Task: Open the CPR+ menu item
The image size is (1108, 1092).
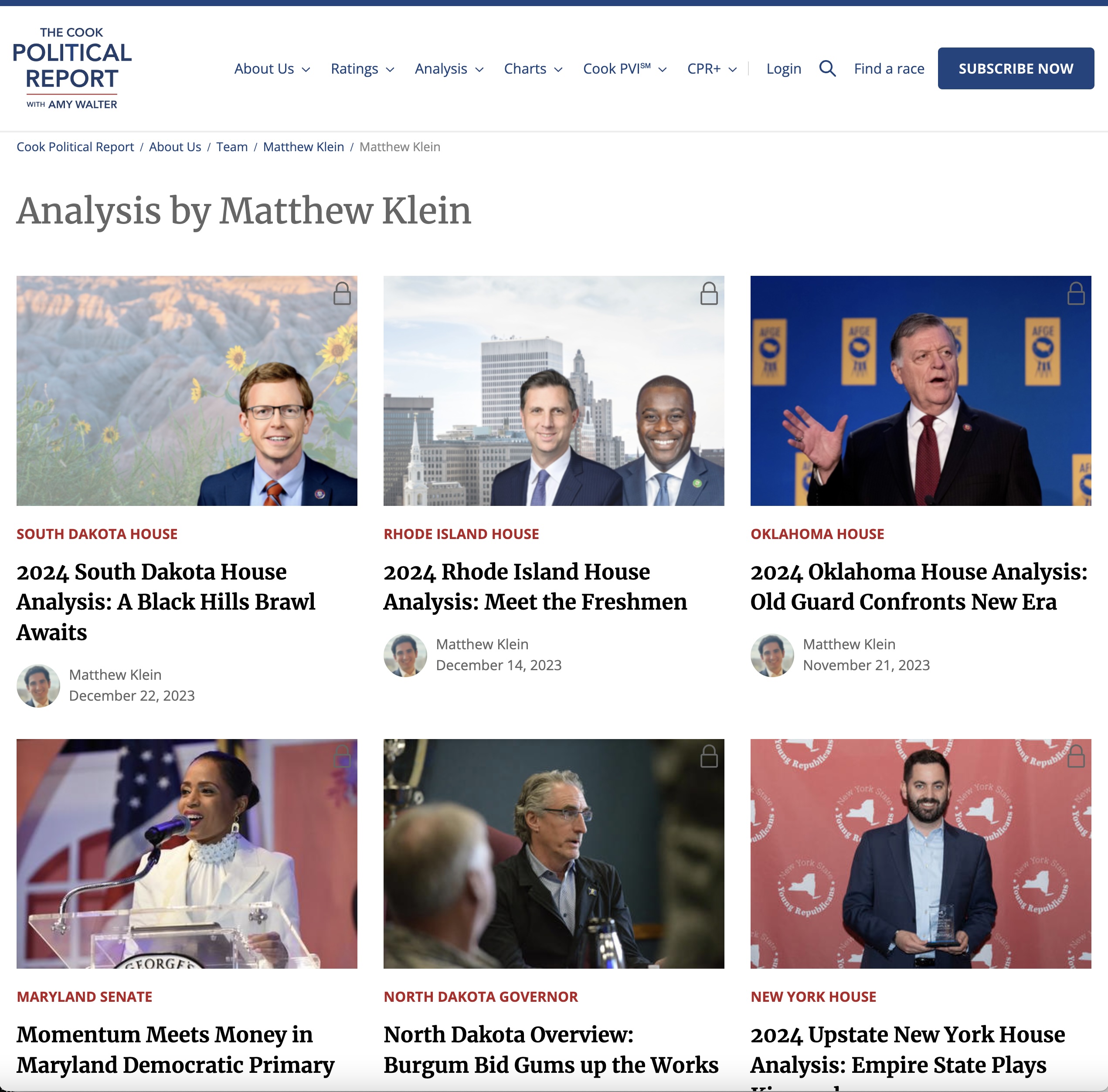Action: pyautogui.click(x=712, y=69)
